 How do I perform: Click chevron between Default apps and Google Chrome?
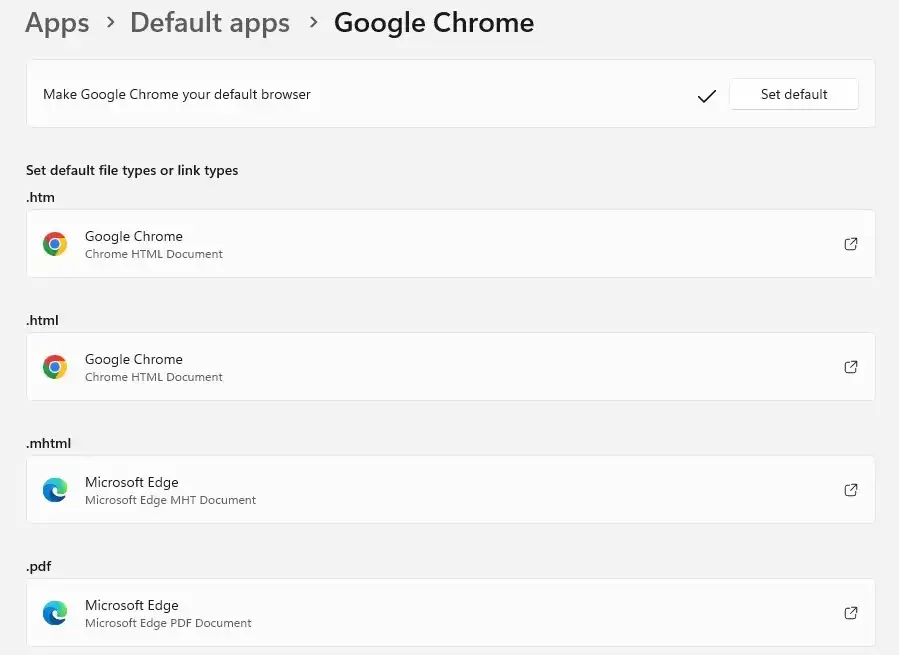click(x=313, y=23)
